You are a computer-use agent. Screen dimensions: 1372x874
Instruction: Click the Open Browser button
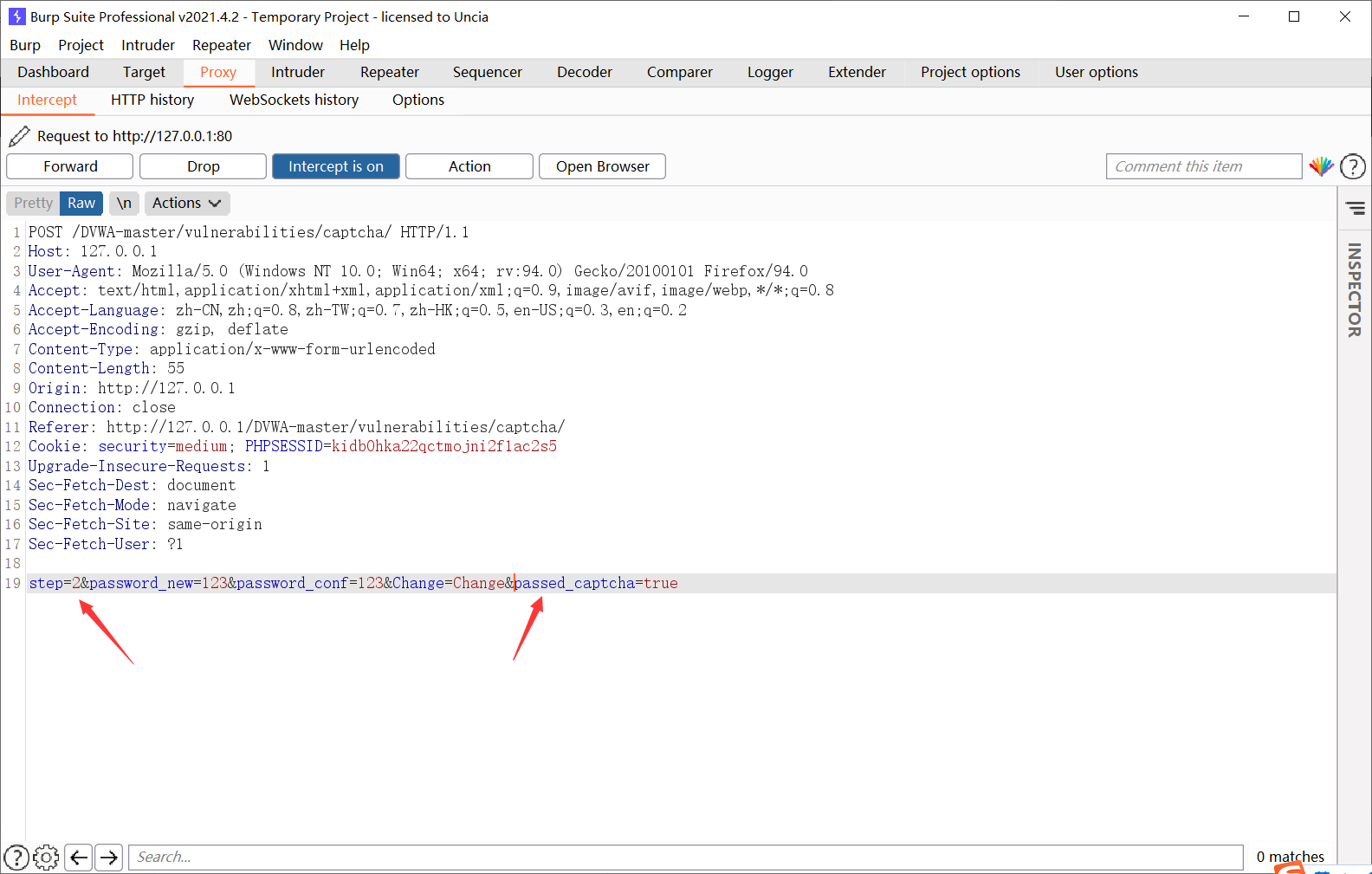point(603,166)
